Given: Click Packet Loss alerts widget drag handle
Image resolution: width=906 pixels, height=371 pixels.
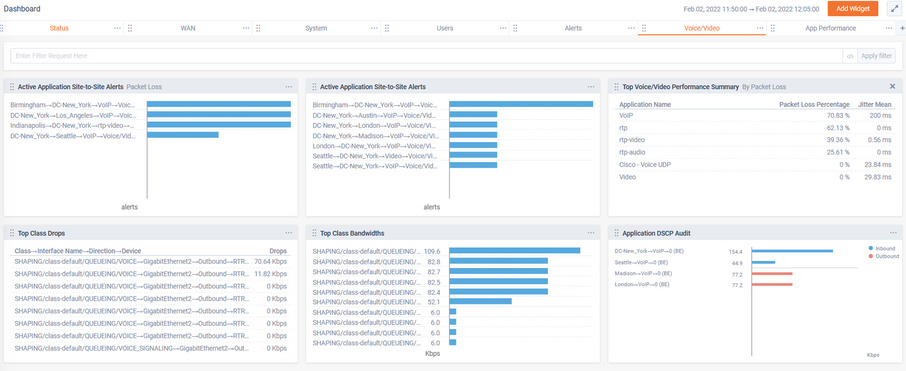Looking at the screenshot, I should click(12, 87).
